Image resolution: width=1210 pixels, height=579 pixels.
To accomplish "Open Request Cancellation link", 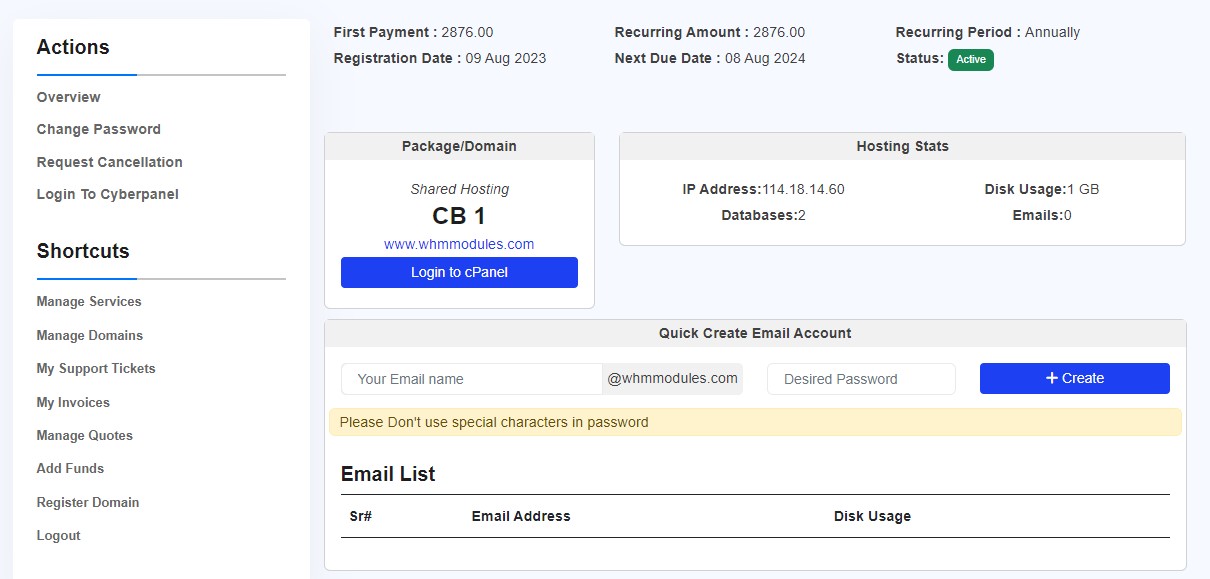I will (x=110, y=162).
